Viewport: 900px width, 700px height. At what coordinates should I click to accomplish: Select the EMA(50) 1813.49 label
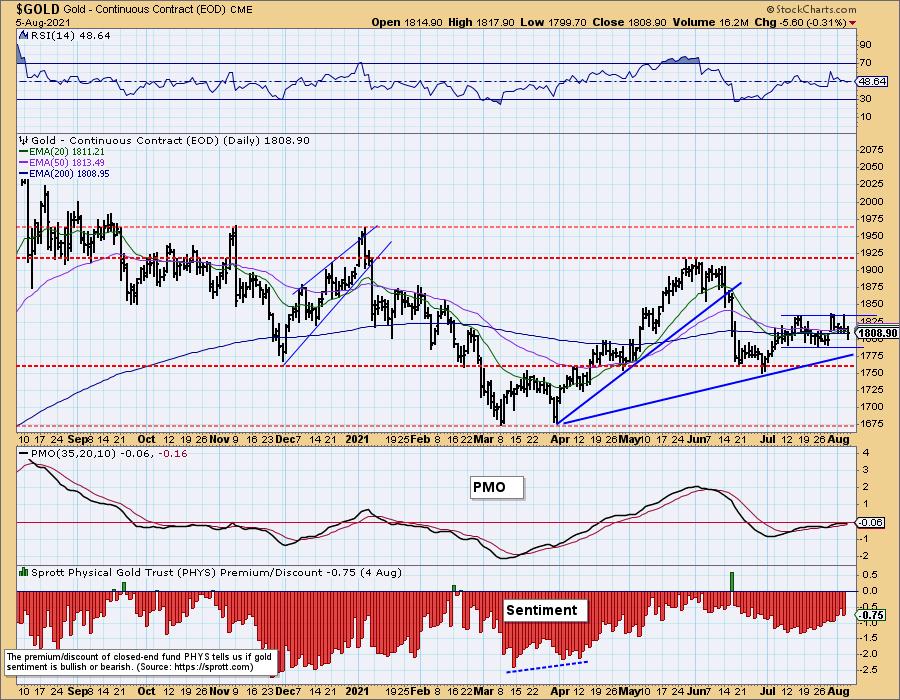[67, 162]
